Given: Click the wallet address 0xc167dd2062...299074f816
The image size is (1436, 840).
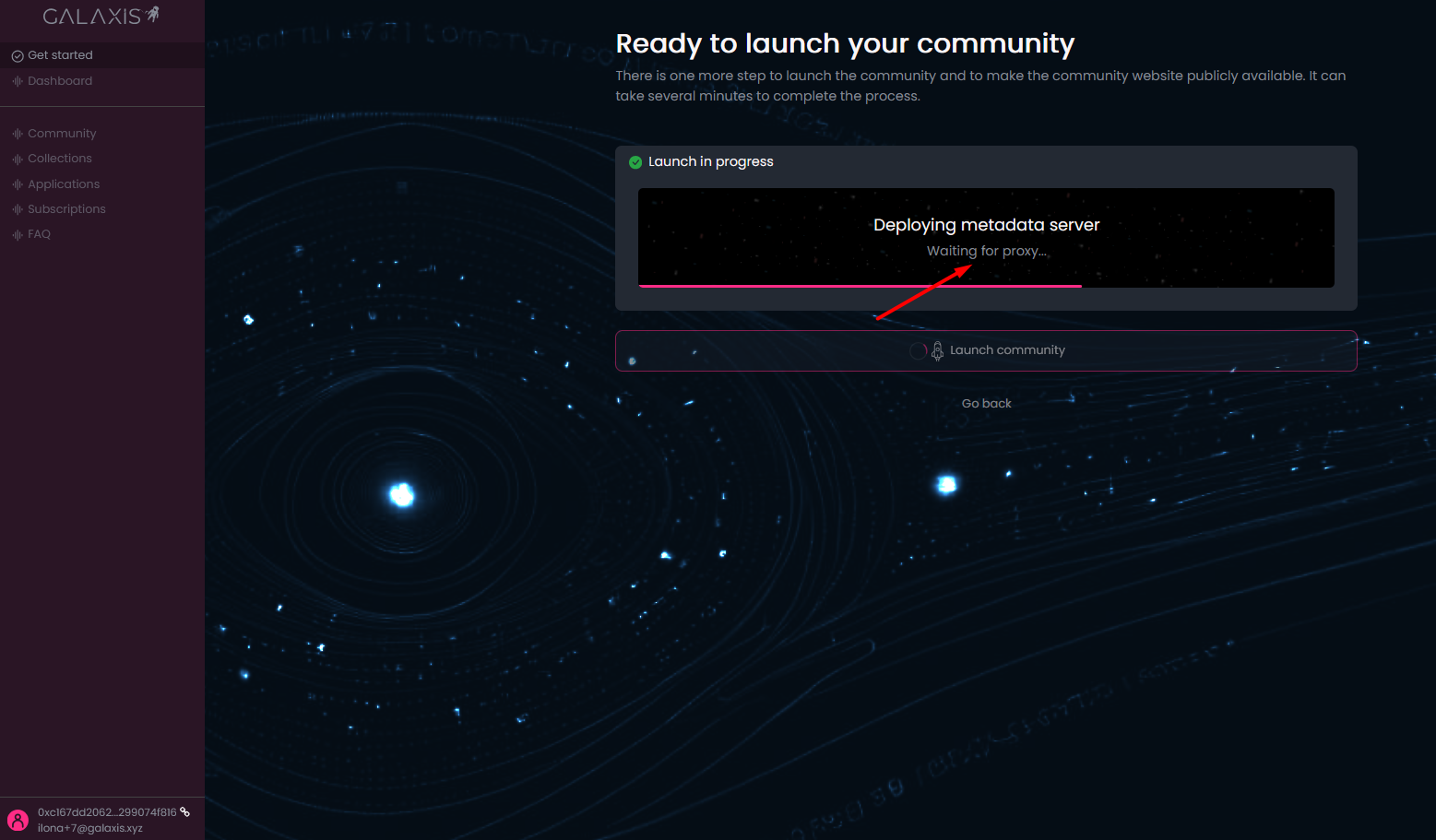Looking at the screenshot, I should point(106,812).
